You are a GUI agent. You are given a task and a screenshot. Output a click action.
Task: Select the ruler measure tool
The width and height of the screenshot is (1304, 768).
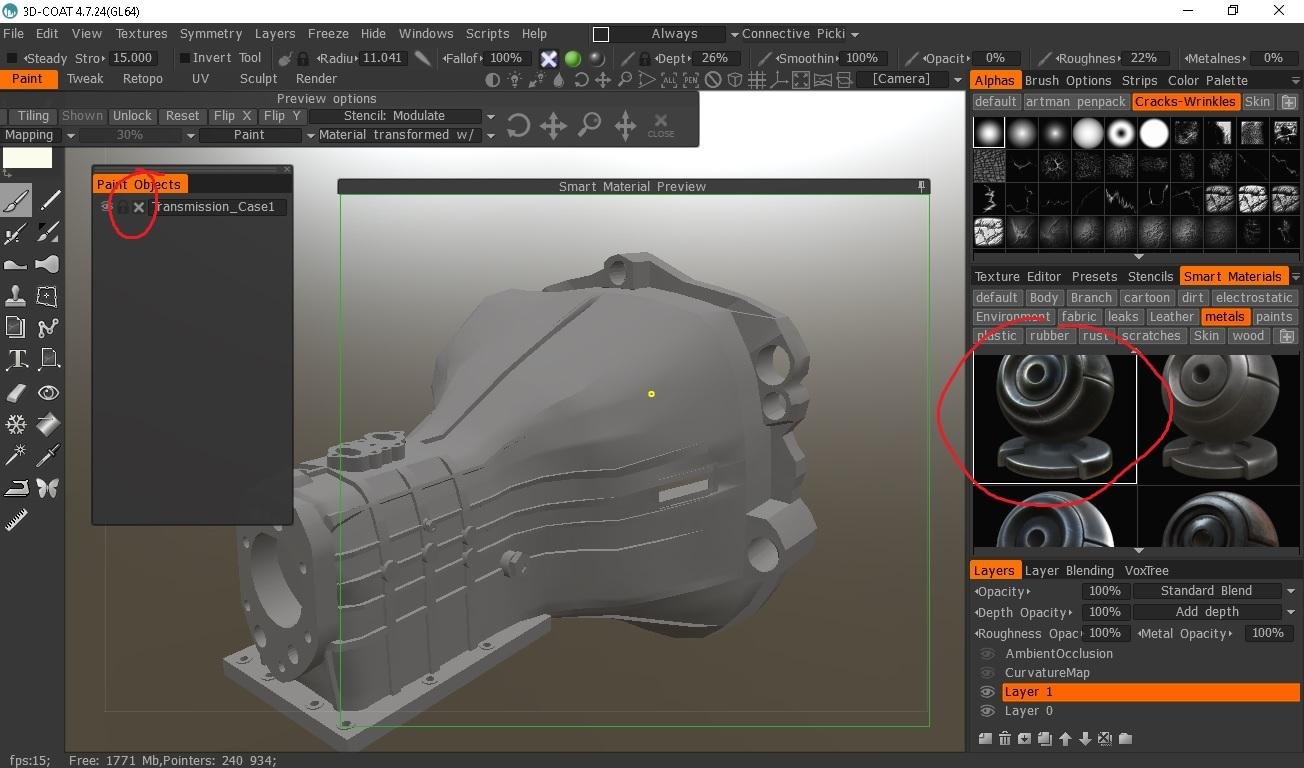click(16, 520)
